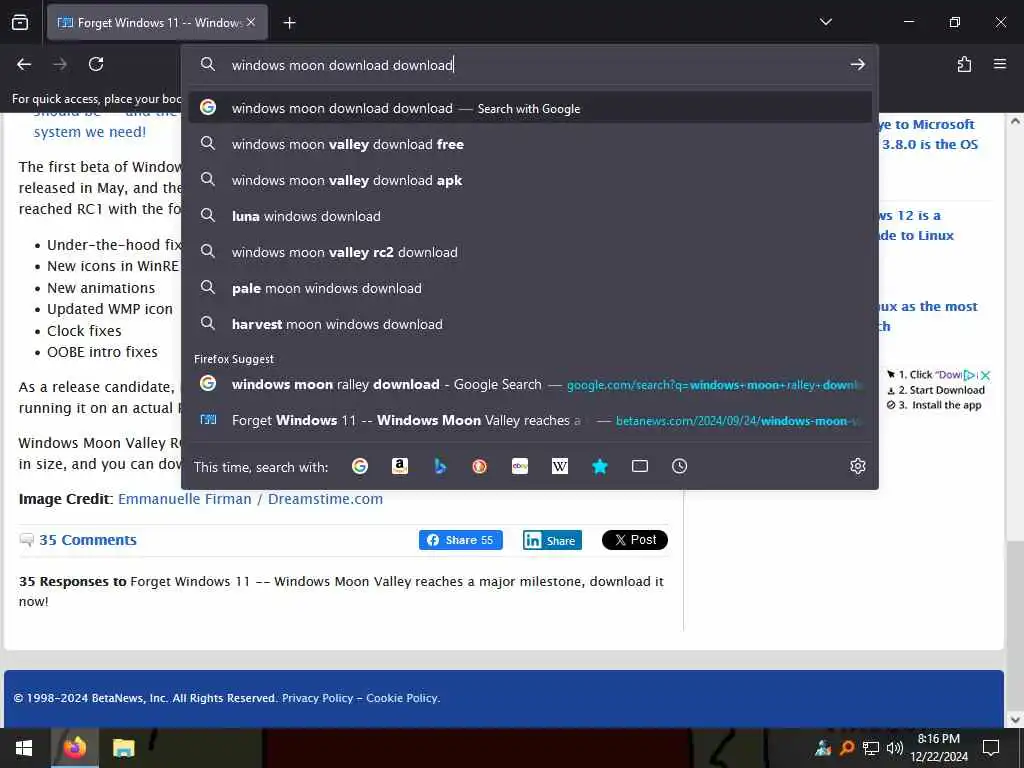Viewport: 1024px width, 768px height.
Task: Open search settings gear icon
Action: [857, 466]
